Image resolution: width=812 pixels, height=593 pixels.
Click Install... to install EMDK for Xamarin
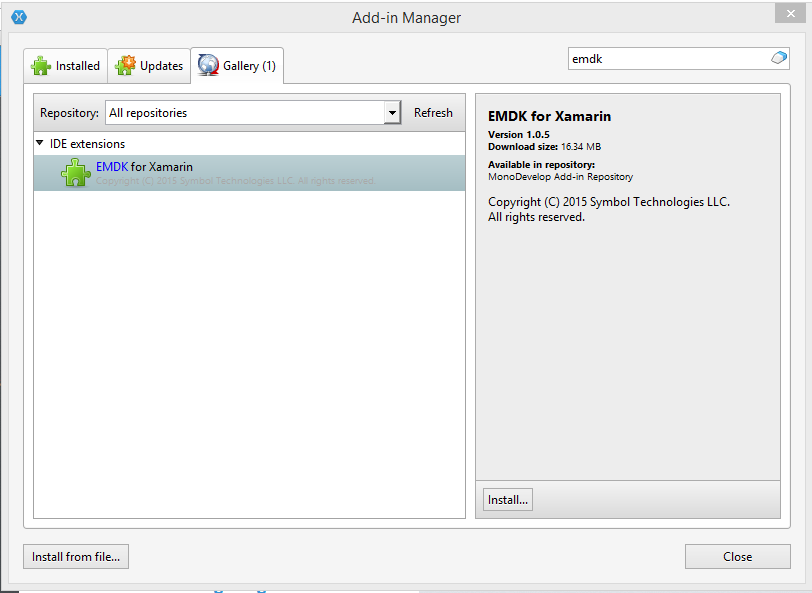pyautogui.click(x=507, y=499)
